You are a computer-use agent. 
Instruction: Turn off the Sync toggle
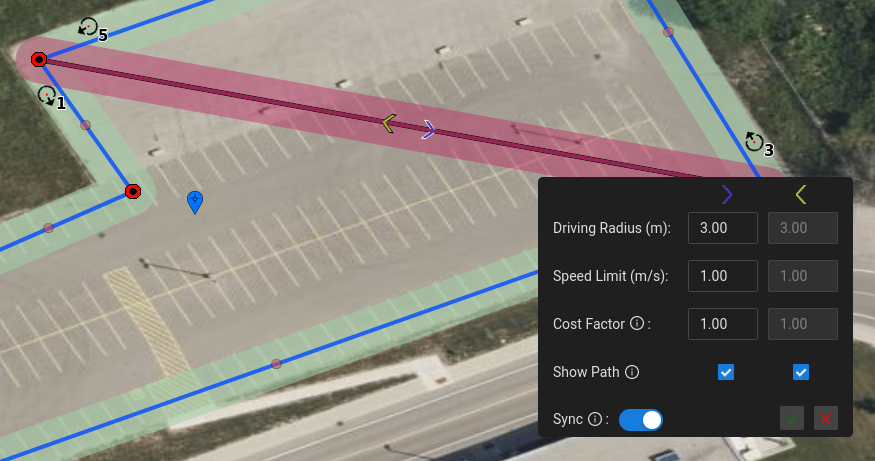[x=641, y=420]
